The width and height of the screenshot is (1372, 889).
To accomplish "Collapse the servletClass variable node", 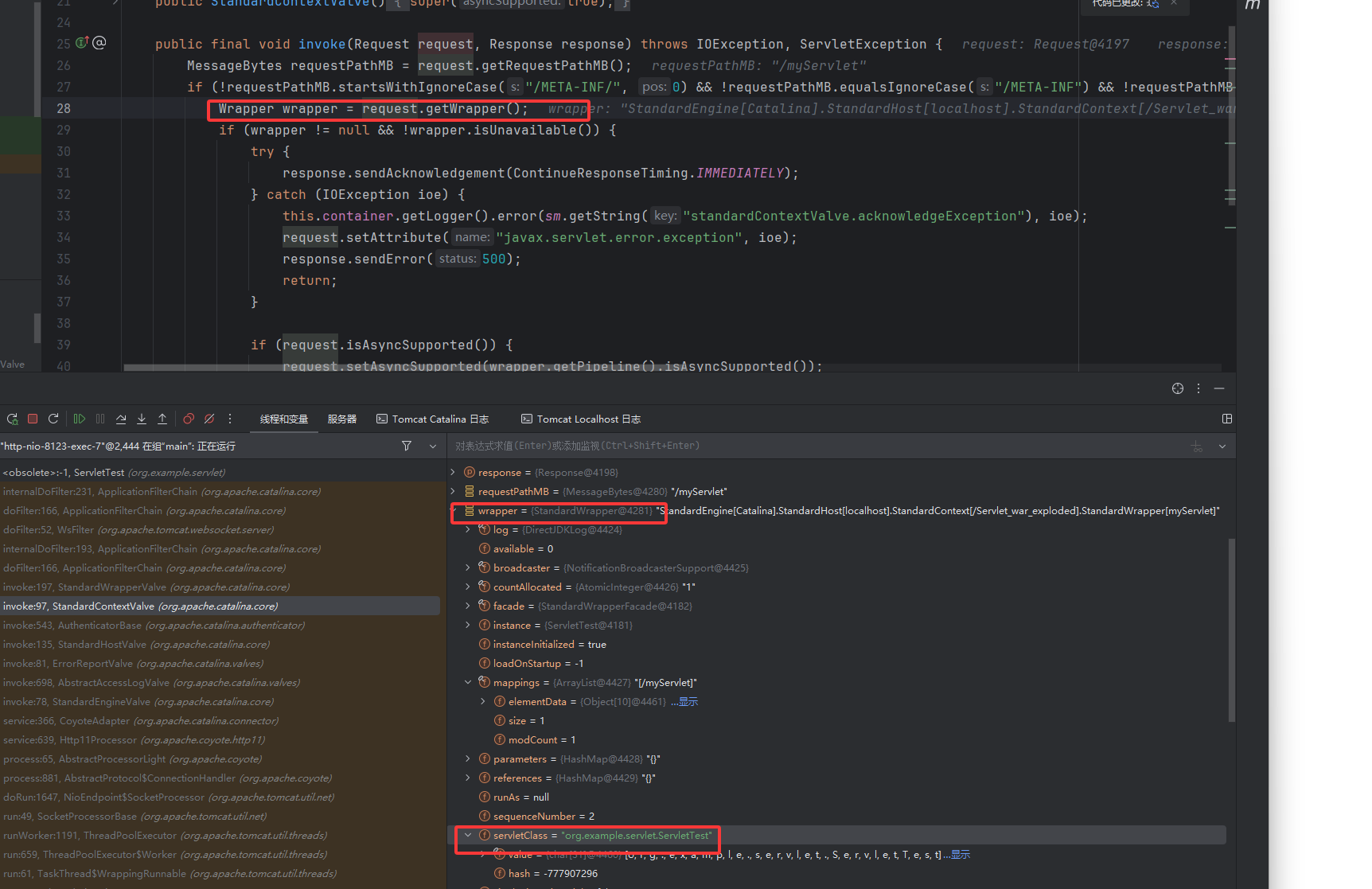I will pyautogui.click(x=468, y=835).
